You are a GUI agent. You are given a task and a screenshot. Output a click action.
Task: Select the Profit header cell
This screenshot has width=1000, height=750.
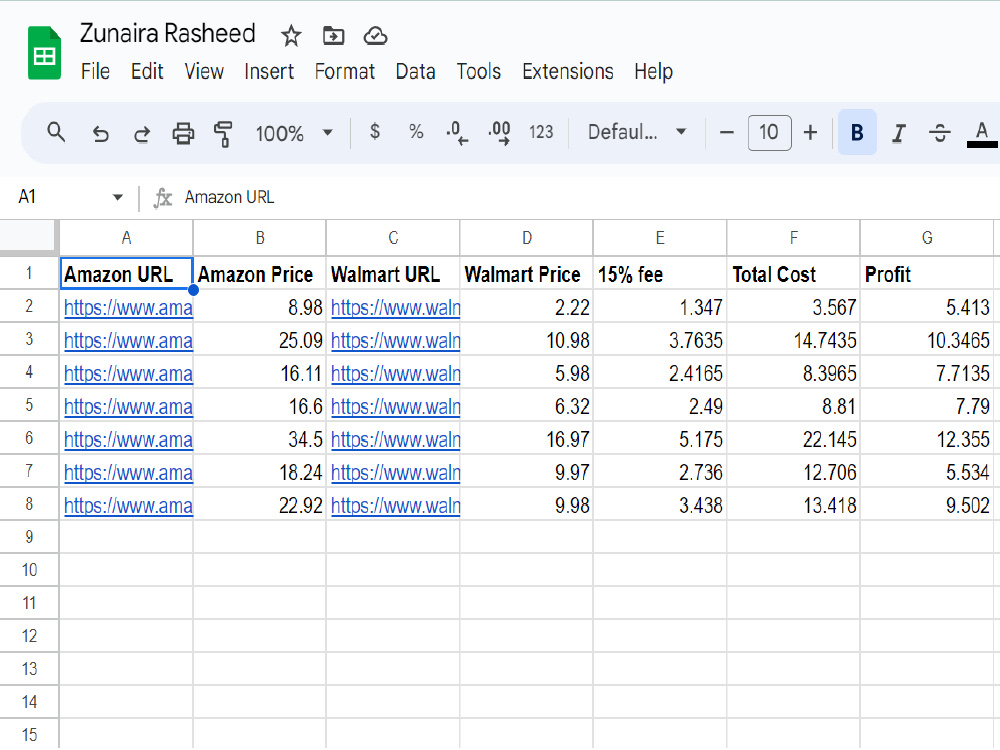coord(927,274)
